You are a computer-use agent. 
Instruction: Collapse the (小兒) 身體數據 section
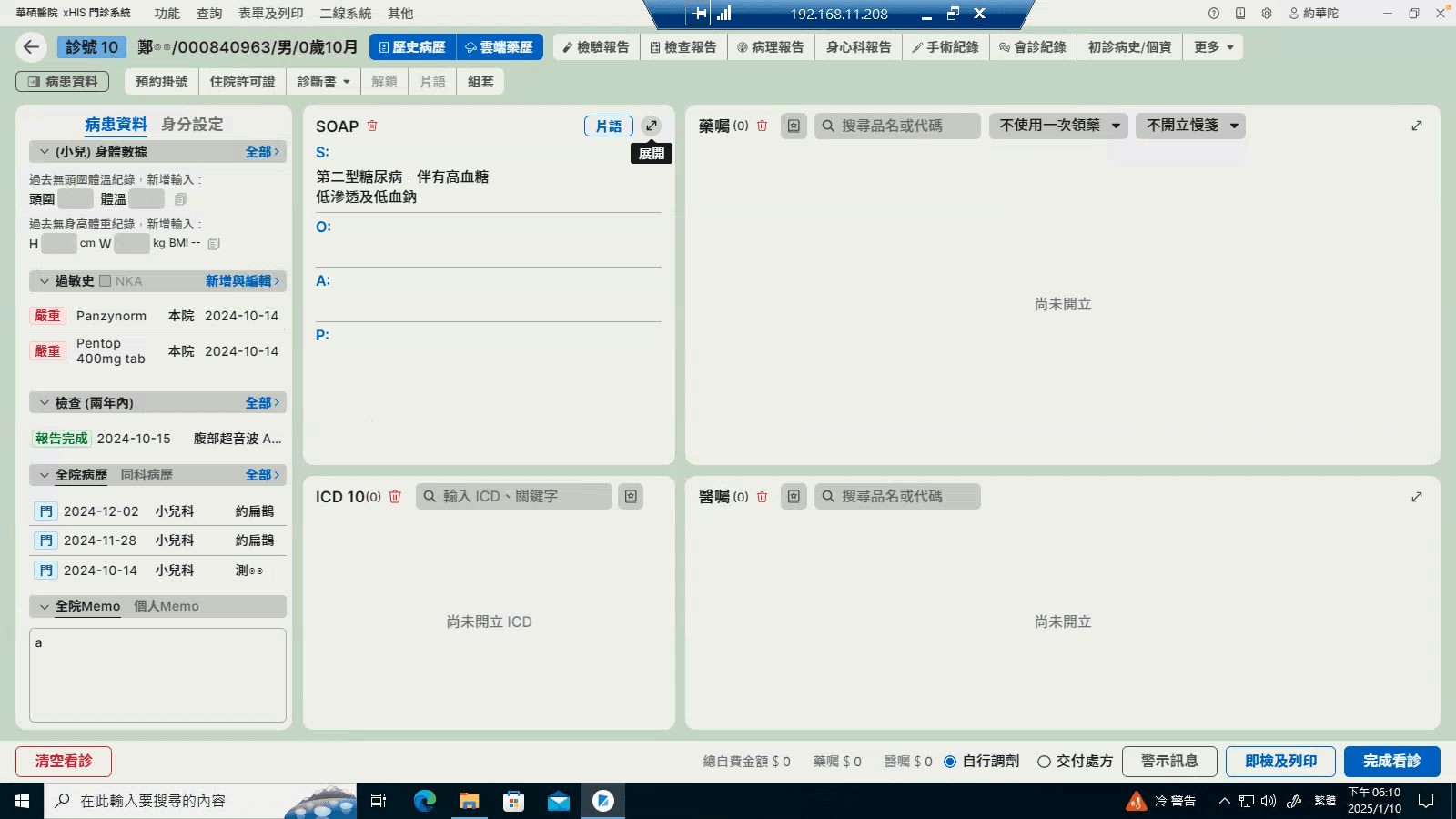pyautogui.click(x=44, y=152)
